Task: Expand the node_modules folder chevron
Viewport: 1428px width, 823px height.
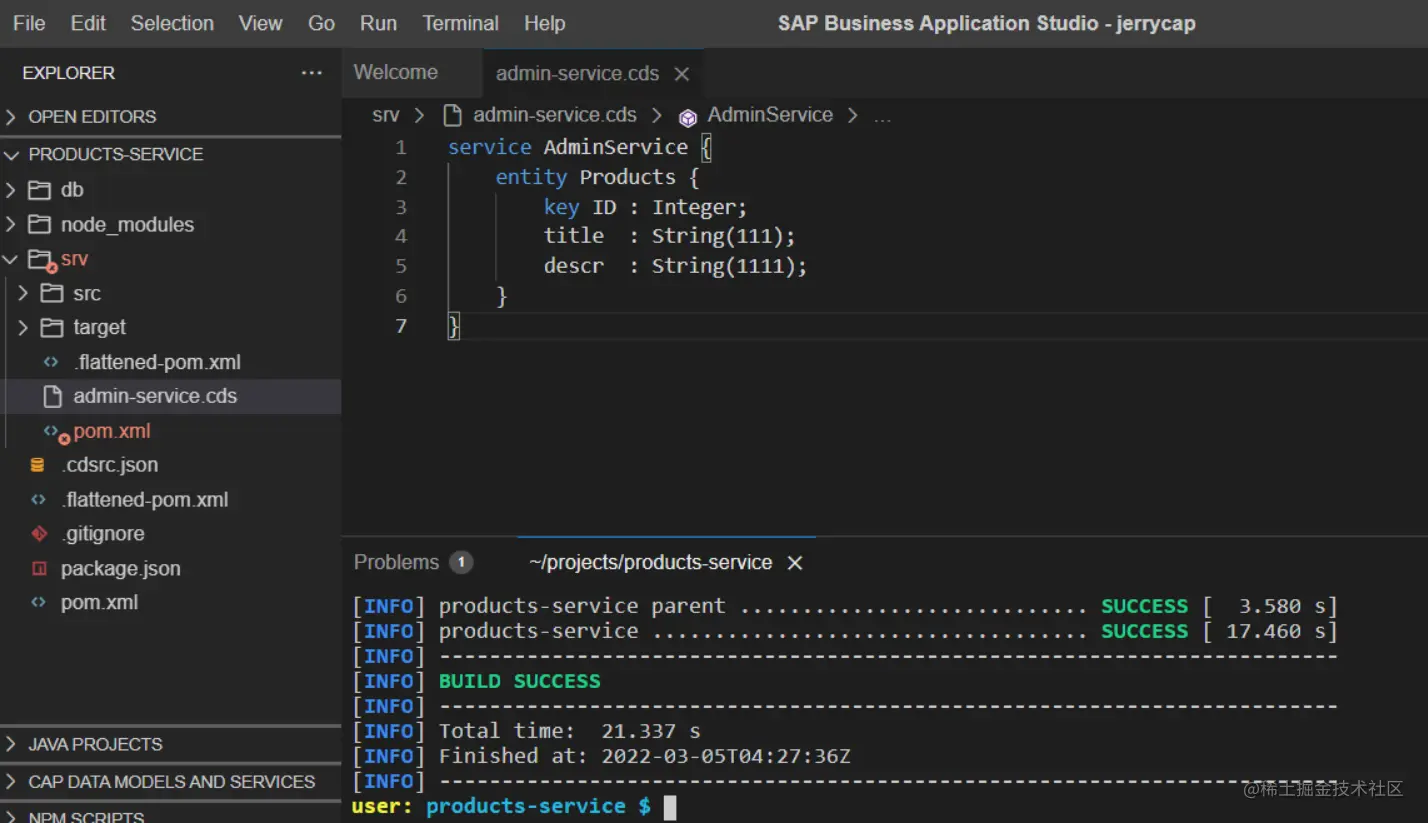Action: click(x=11, y=224)
